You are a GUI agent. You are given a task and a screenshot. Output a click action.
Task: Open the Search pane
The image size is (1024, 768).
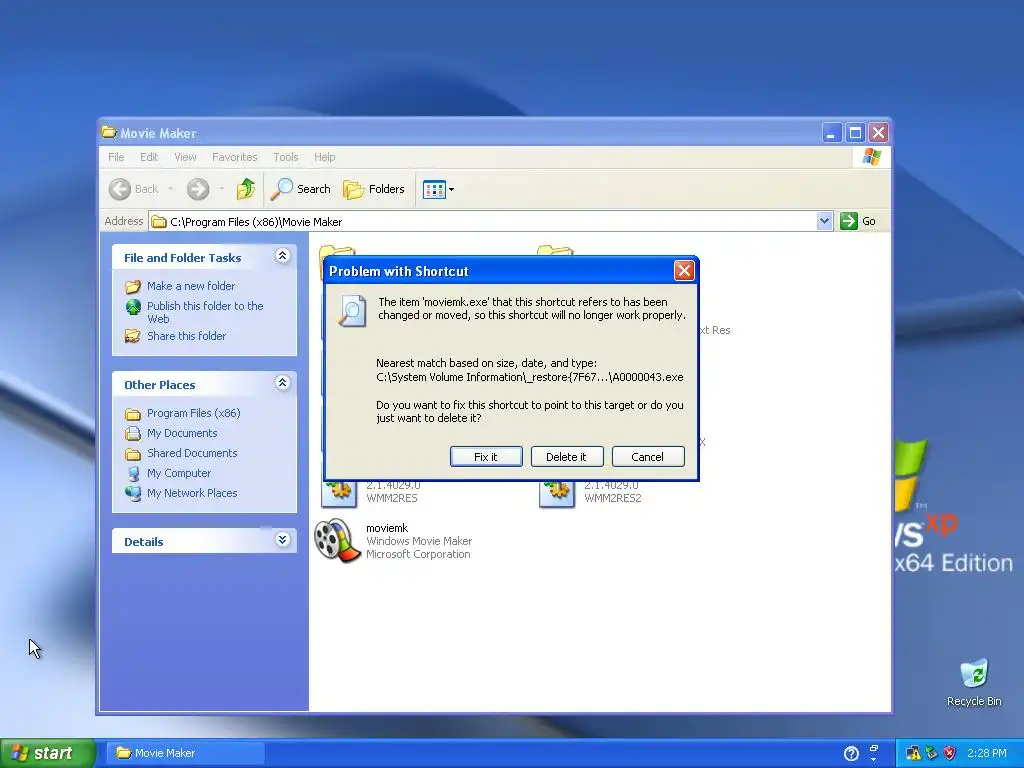point(302,189)
